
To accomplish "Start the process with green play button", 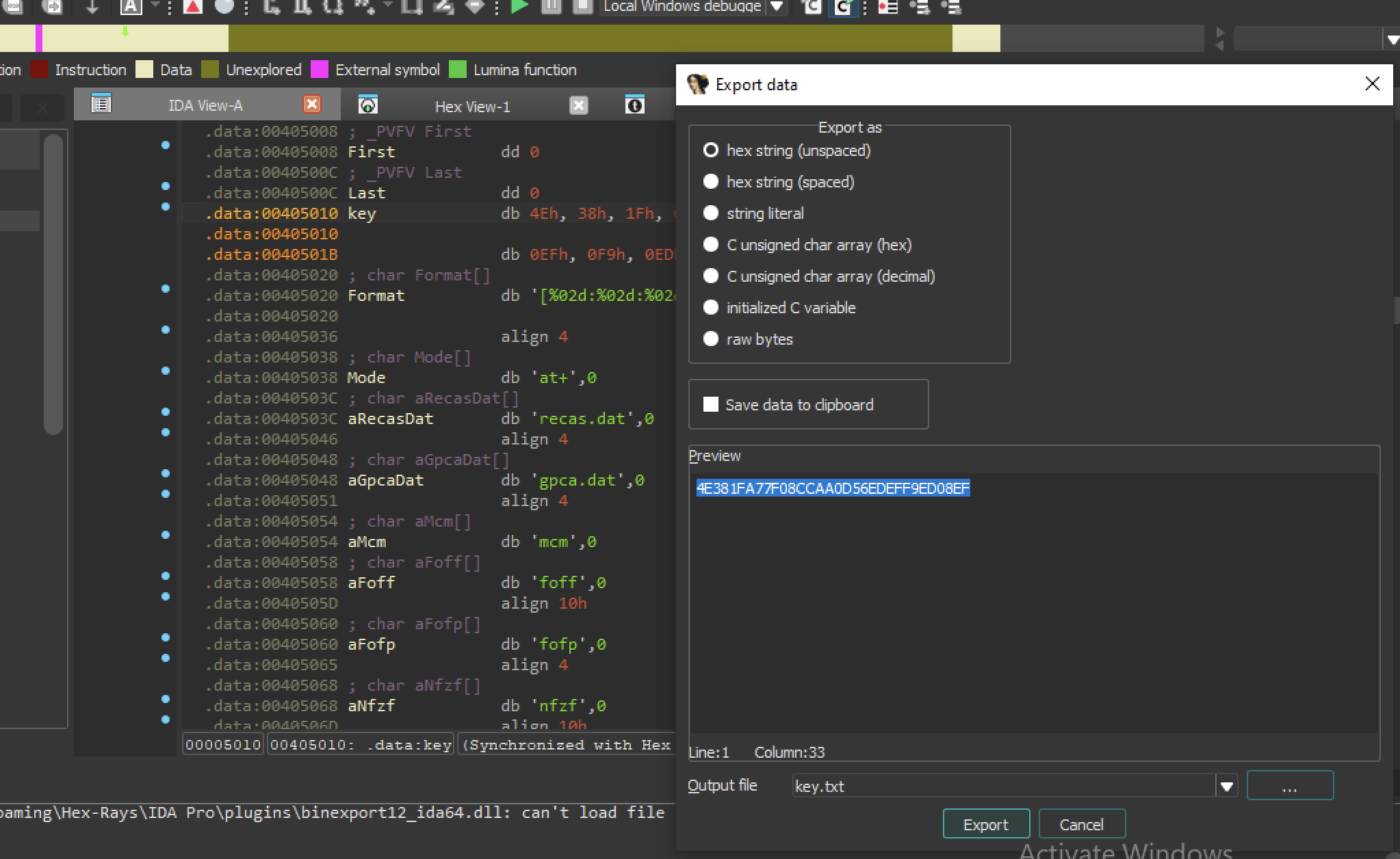I will [x=519, y=6].
